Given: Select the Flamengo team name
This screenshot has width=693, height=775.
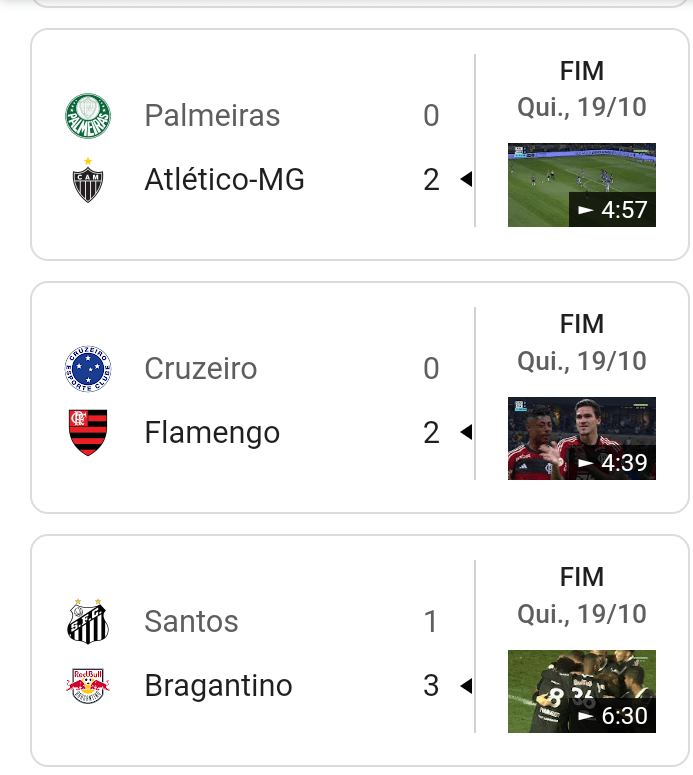Looking at the screenshot, I should tap(212, 433).
